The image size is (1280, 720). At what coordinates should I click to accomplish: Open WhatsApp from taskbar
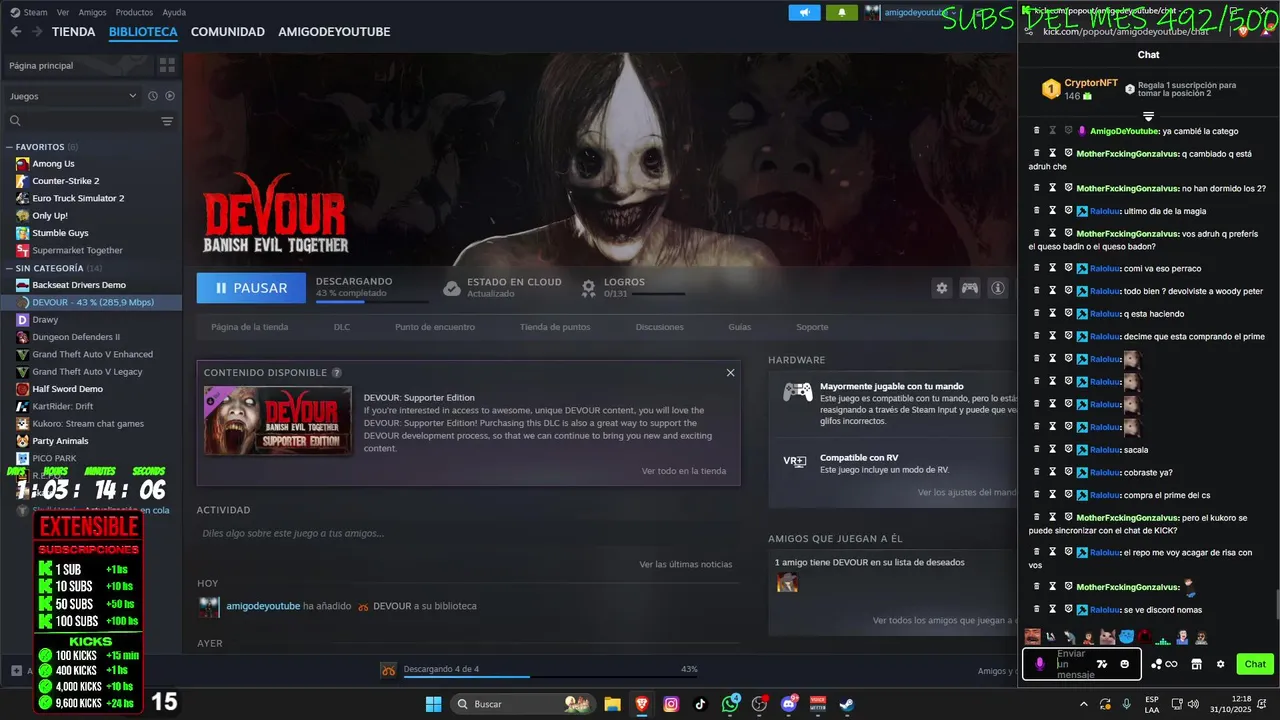[x=731, y=704]
